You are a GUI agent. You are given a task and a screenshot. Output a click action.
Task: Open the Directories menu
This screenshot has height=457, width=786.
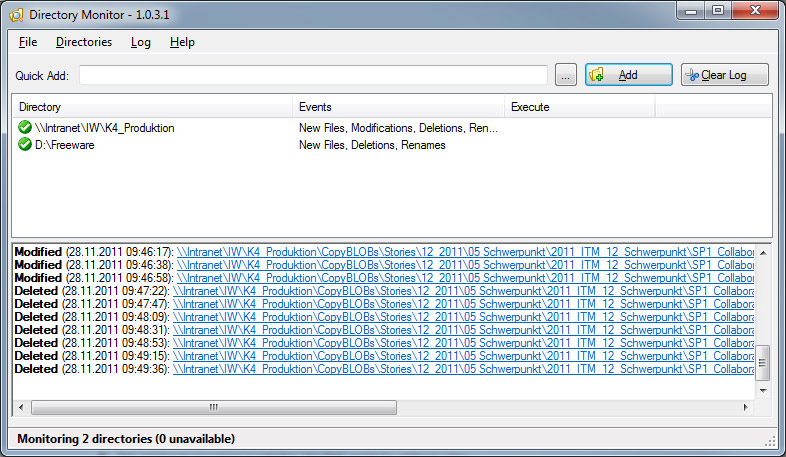(x=83, y=42)
